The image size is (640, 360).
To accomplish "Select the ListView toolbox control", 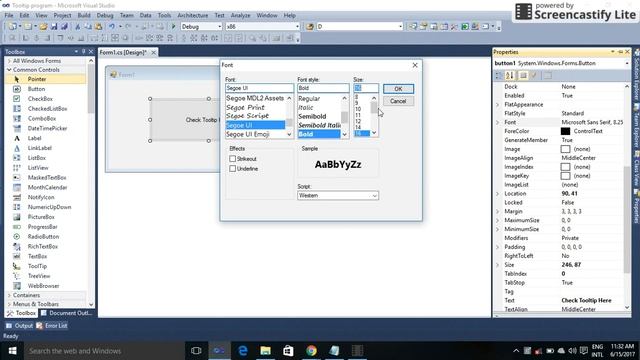I will tap(38, 168).
